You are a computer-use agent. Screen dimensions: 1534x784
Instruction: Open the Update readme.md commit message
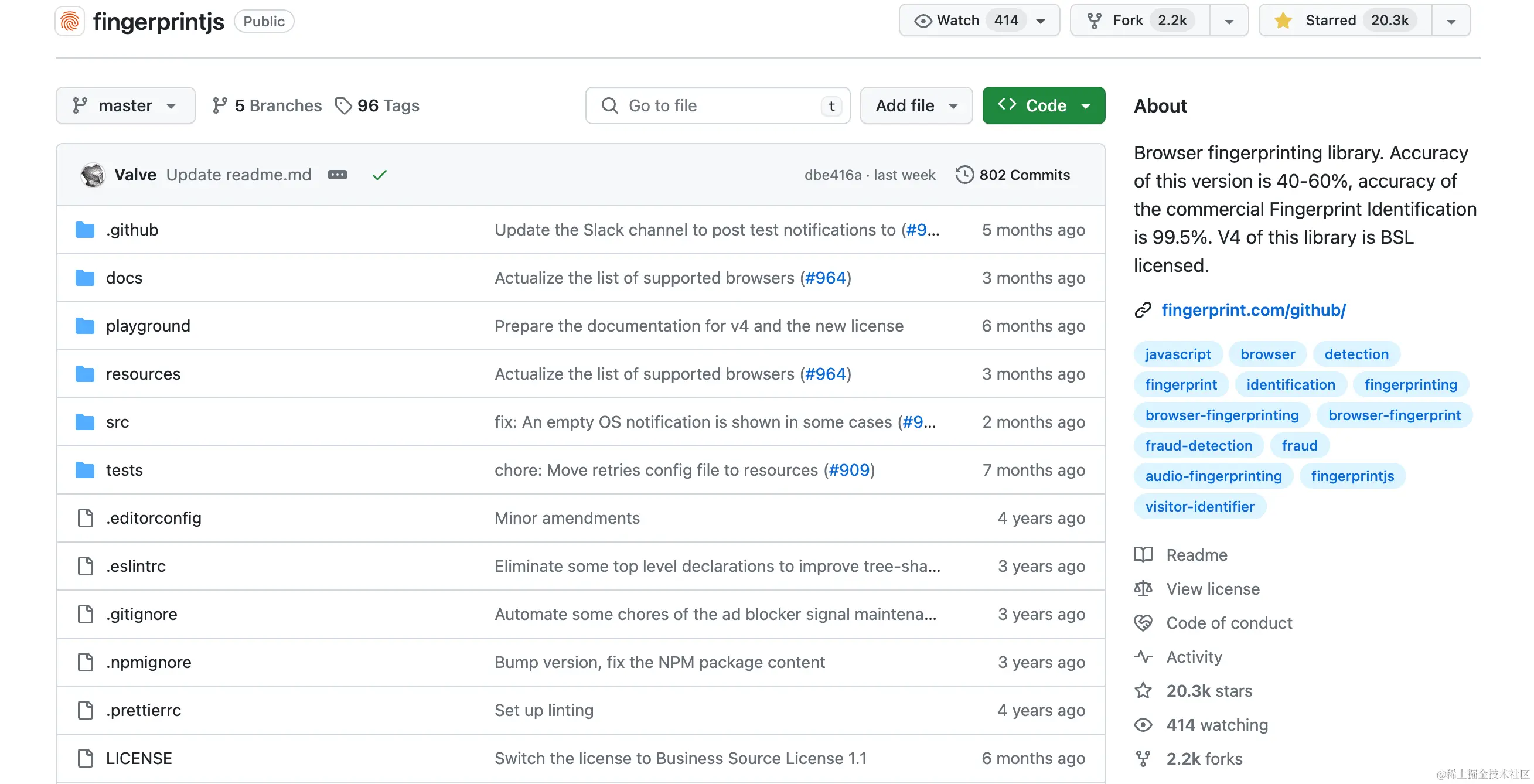238,175
